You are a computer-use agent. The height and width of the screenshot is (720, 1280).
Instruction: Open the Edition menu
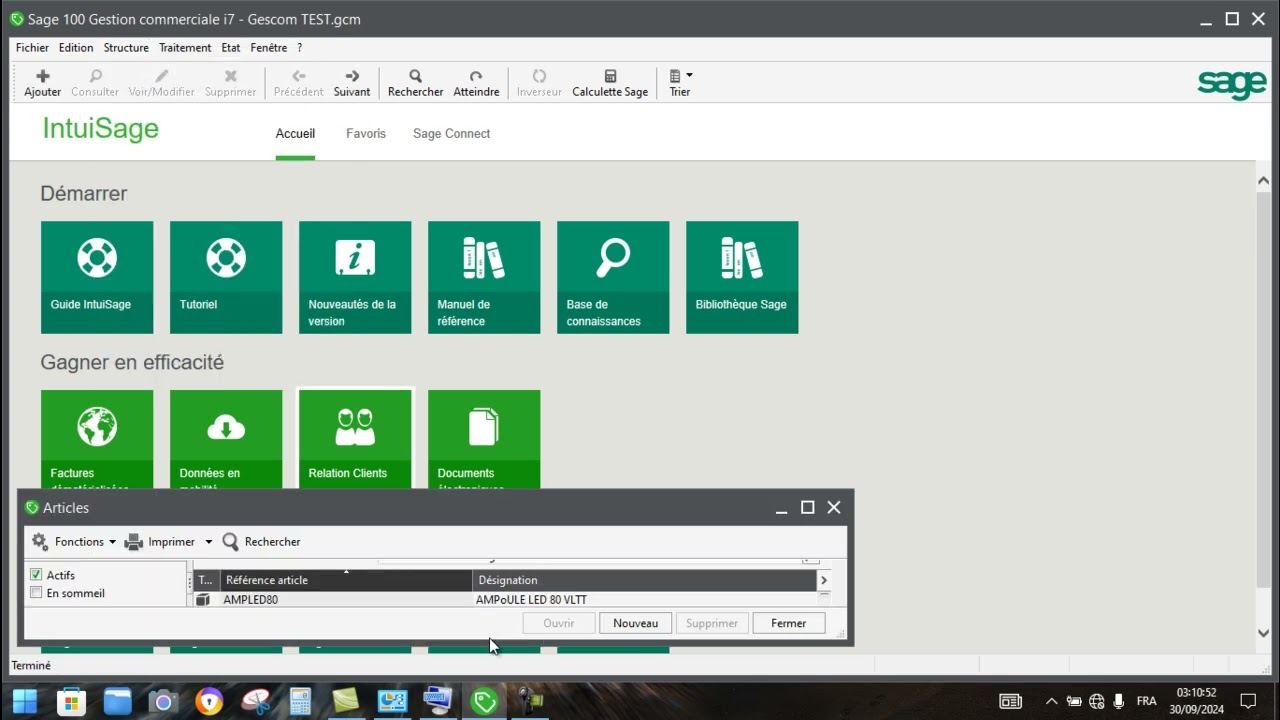(x=76, y=48)
